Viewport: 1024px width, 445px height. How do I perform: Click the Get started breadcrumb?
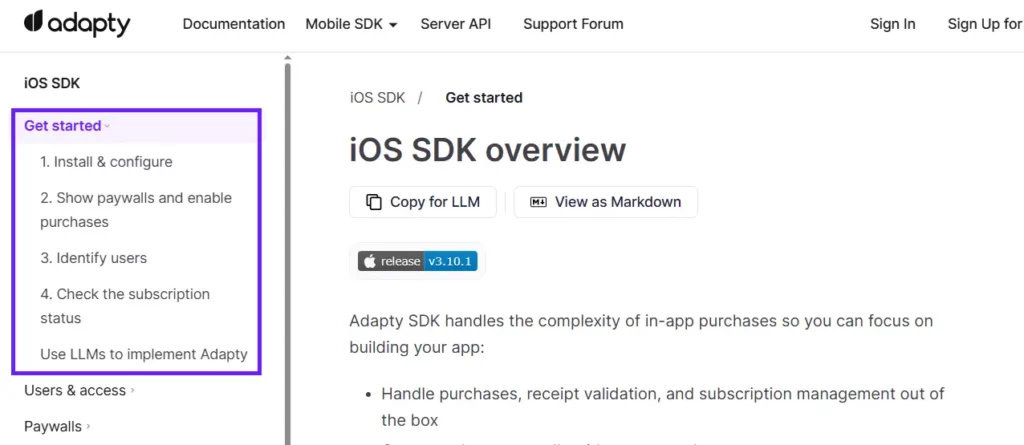[x=484, y=98]
